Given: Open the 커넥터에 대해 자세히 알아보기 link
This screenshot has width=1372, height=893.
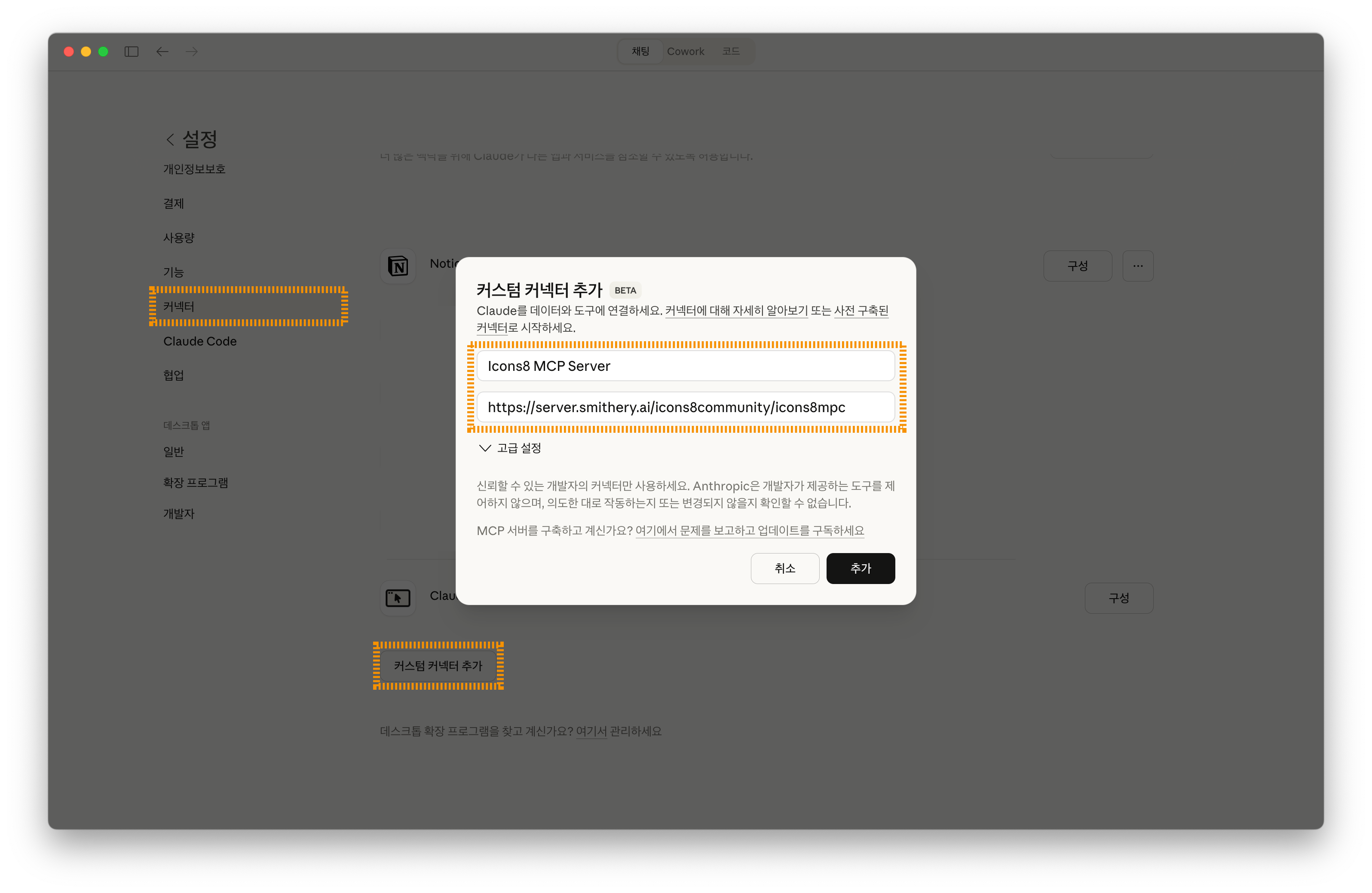Looking at the screenshot, I should pos(736,311).
